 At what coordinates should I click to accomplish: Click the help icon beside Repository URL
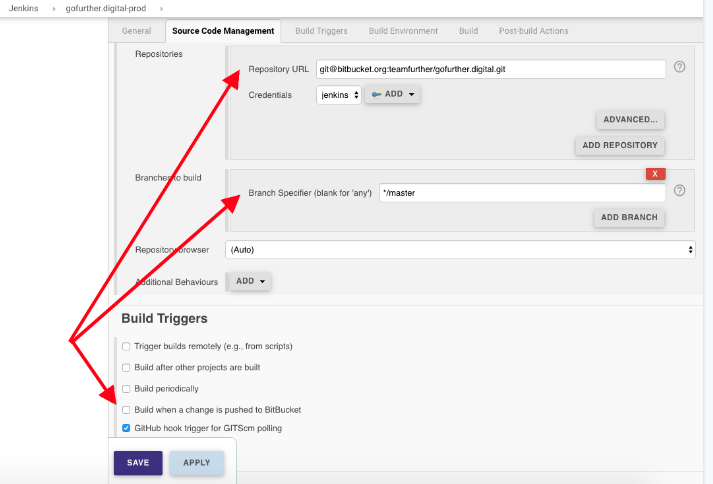tap(680, 68)
